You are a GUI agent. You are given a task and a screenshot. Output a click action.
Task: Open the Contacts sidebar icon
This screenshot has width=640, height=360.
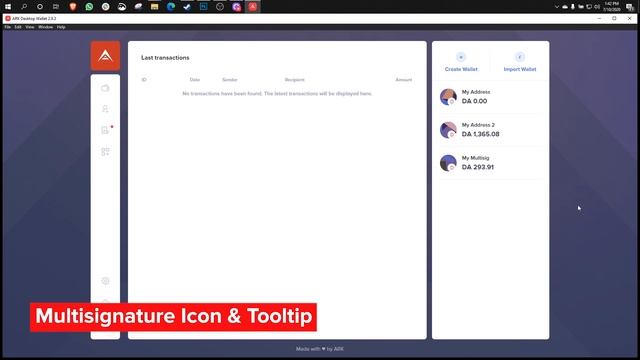tap(105, 109)
